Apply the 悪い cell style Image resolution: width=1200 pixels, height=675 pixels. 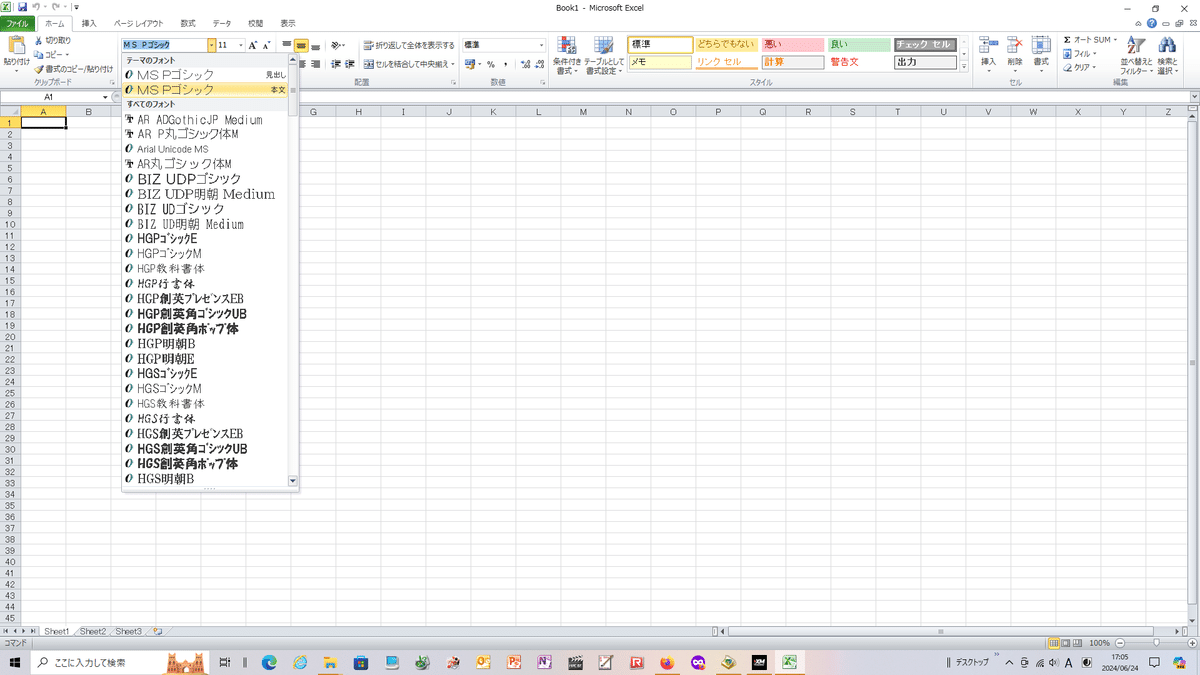(x=792, y=45)
